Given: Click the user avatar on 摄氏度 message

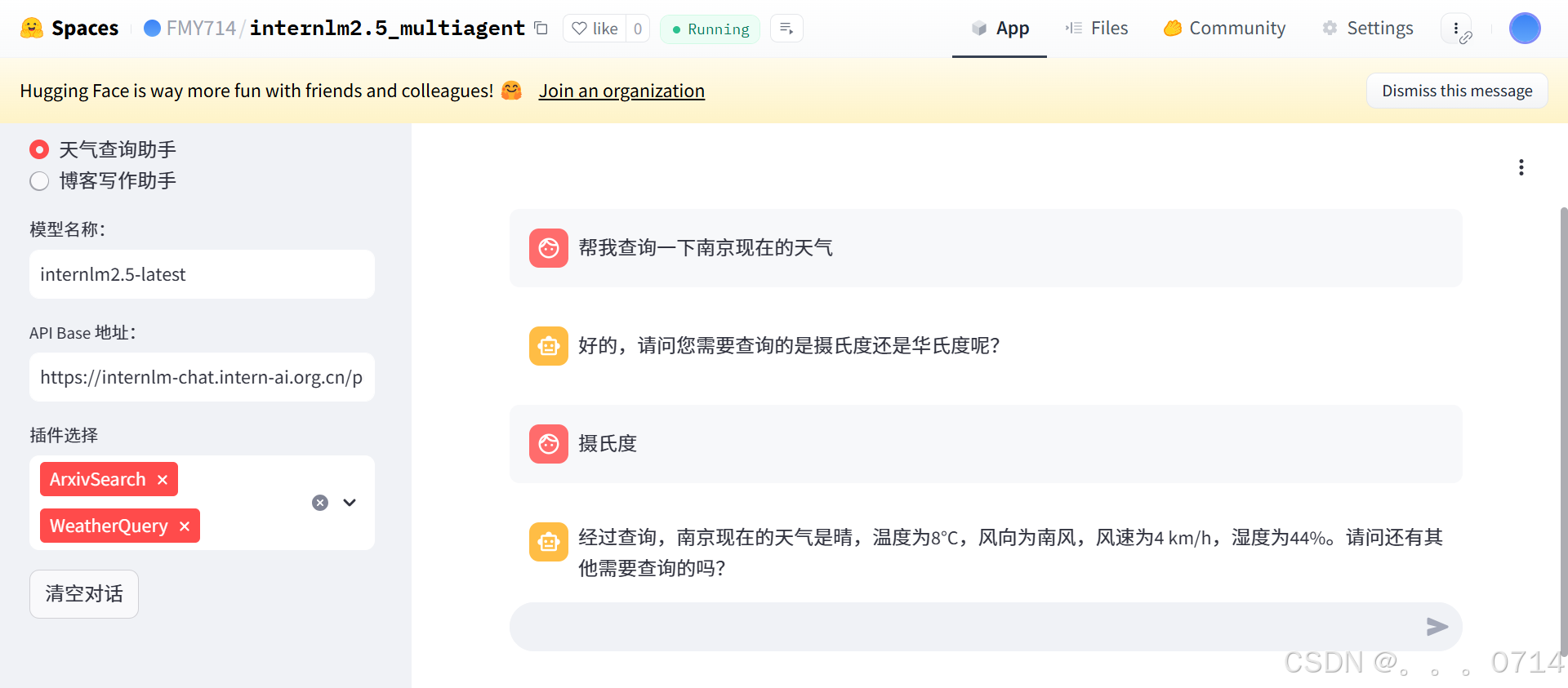Looking at the screenshot, I should point(549,444).
